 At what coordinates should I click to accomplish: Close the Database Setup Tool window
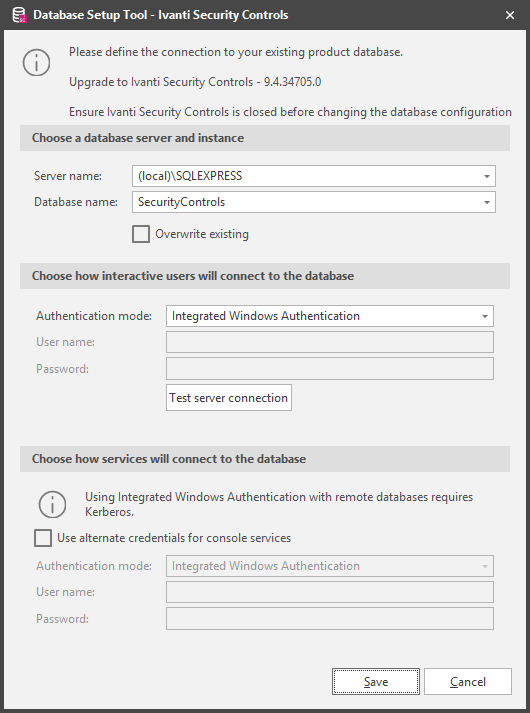pos(510,15)
